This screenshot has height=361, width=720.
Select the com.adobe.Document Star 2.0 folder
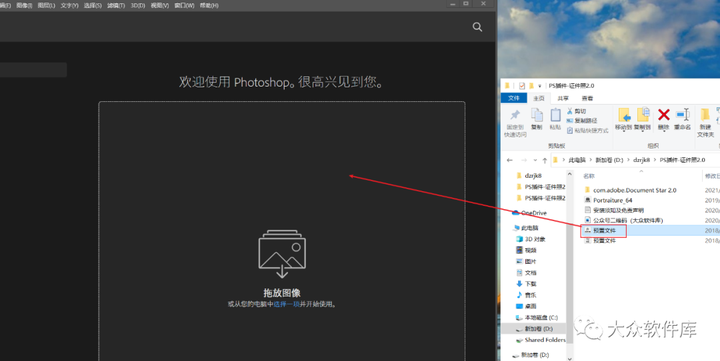[x=635, y=190]
